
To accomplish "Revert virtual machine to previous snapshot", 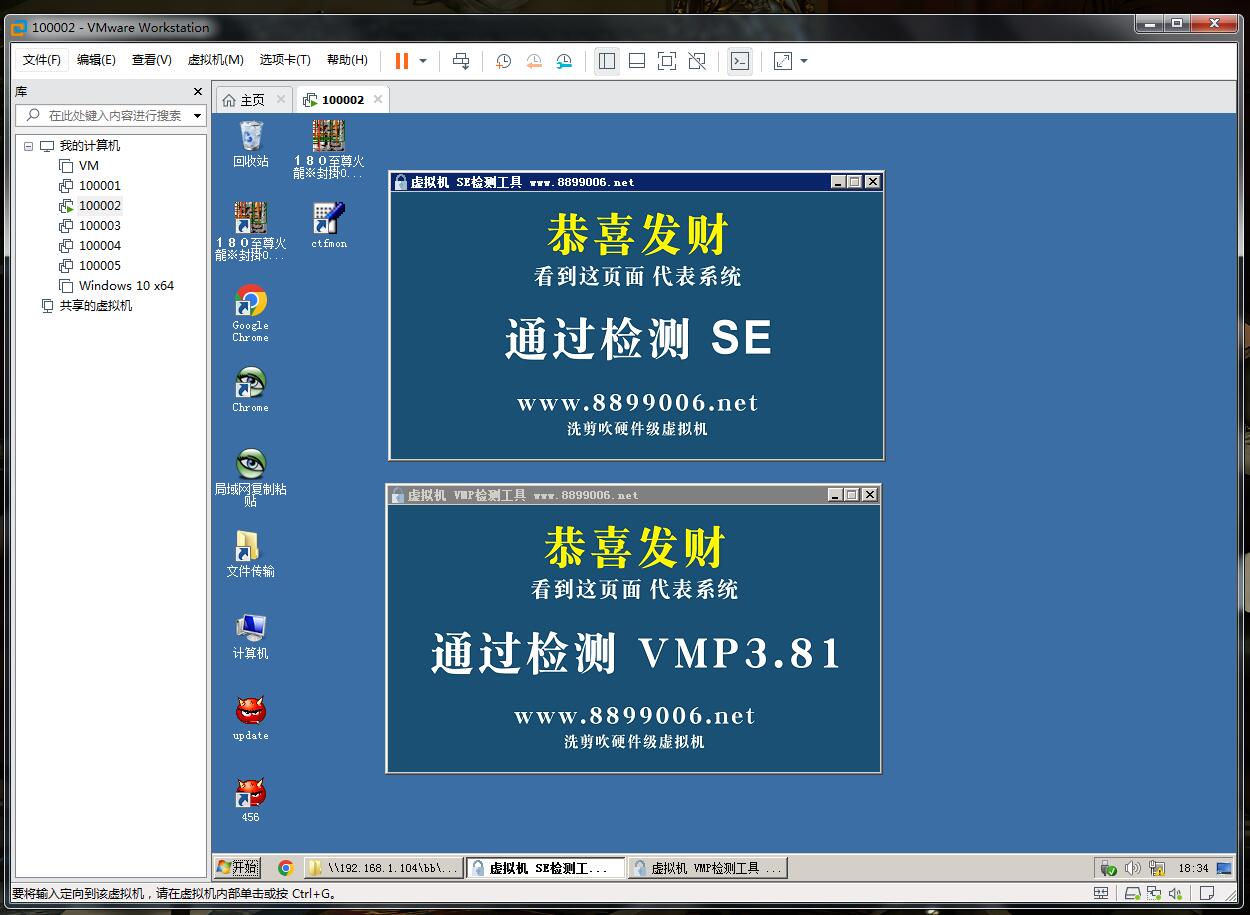I will pos(534,61).
